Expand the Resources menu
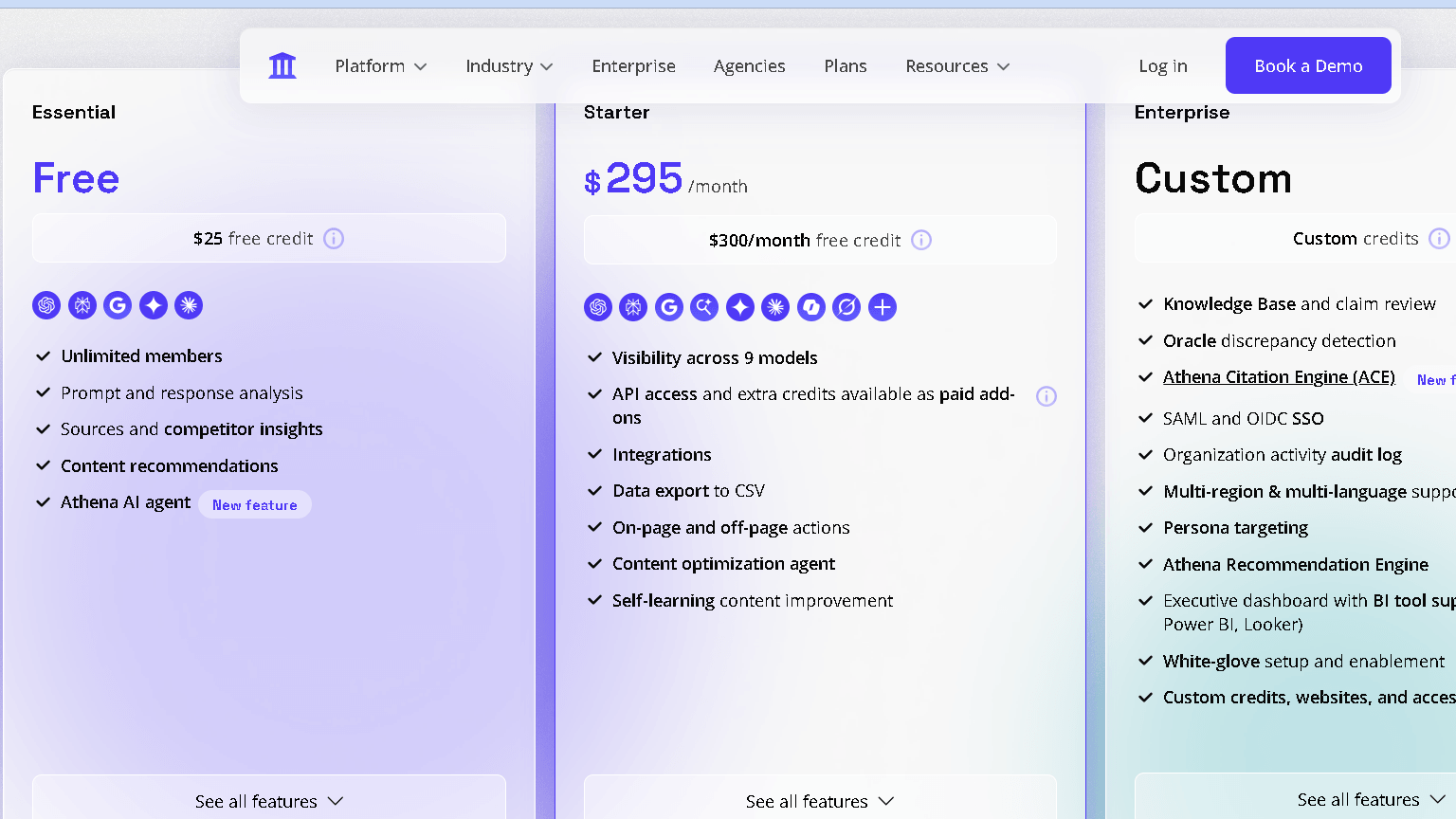Viewport: 1456px width, 819px height. pyautogui.click(x=957, y=66)
